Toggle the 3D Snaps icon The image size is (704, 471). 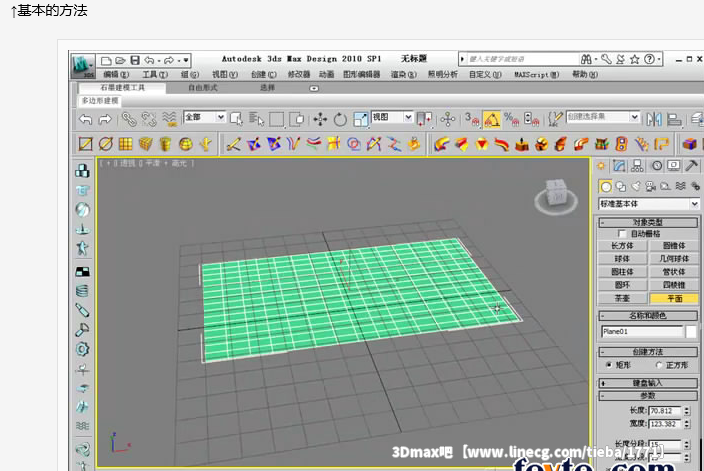coord(472,119)
